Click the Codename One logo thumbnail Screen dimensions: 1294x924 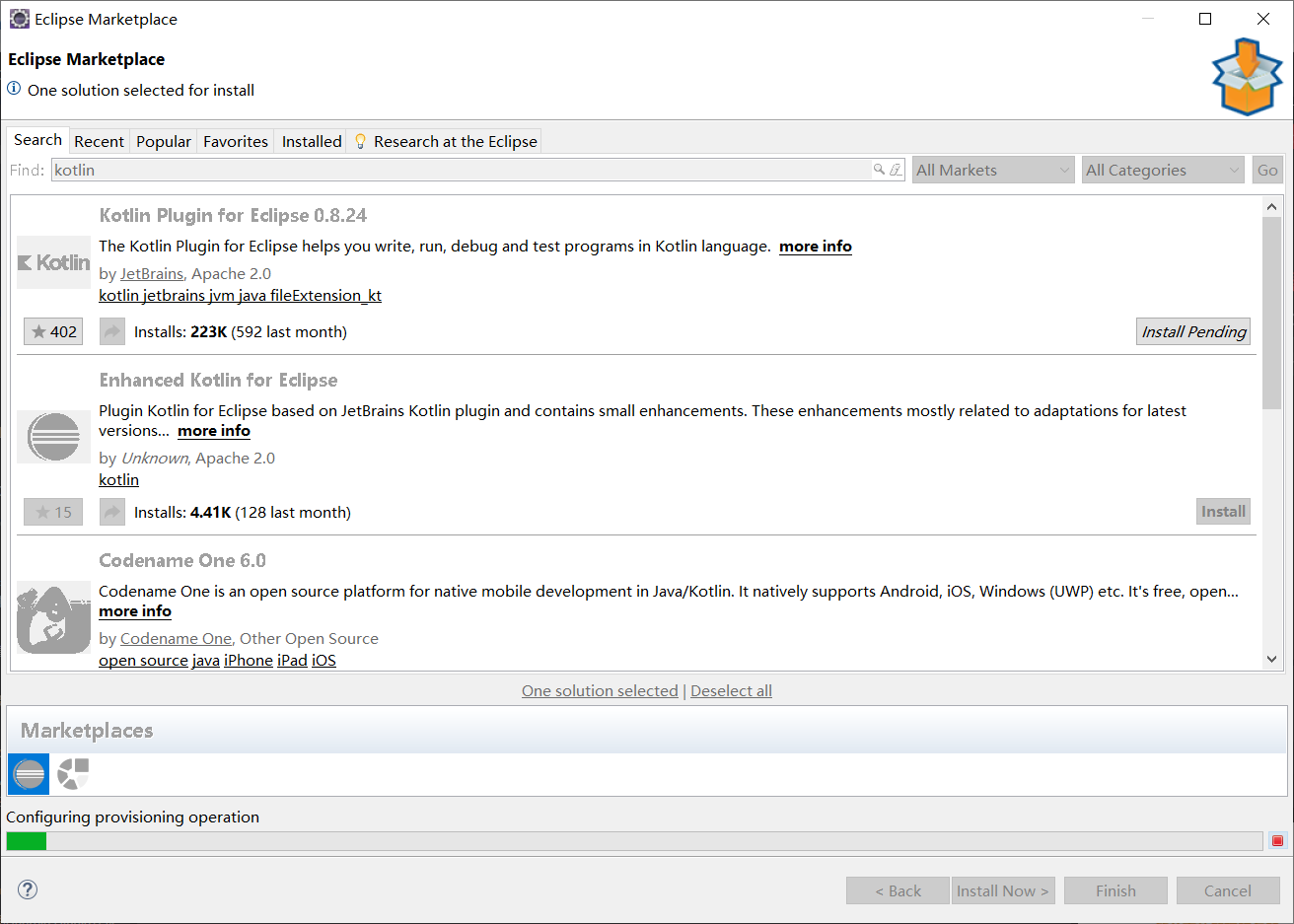click(x=53, y=616)
